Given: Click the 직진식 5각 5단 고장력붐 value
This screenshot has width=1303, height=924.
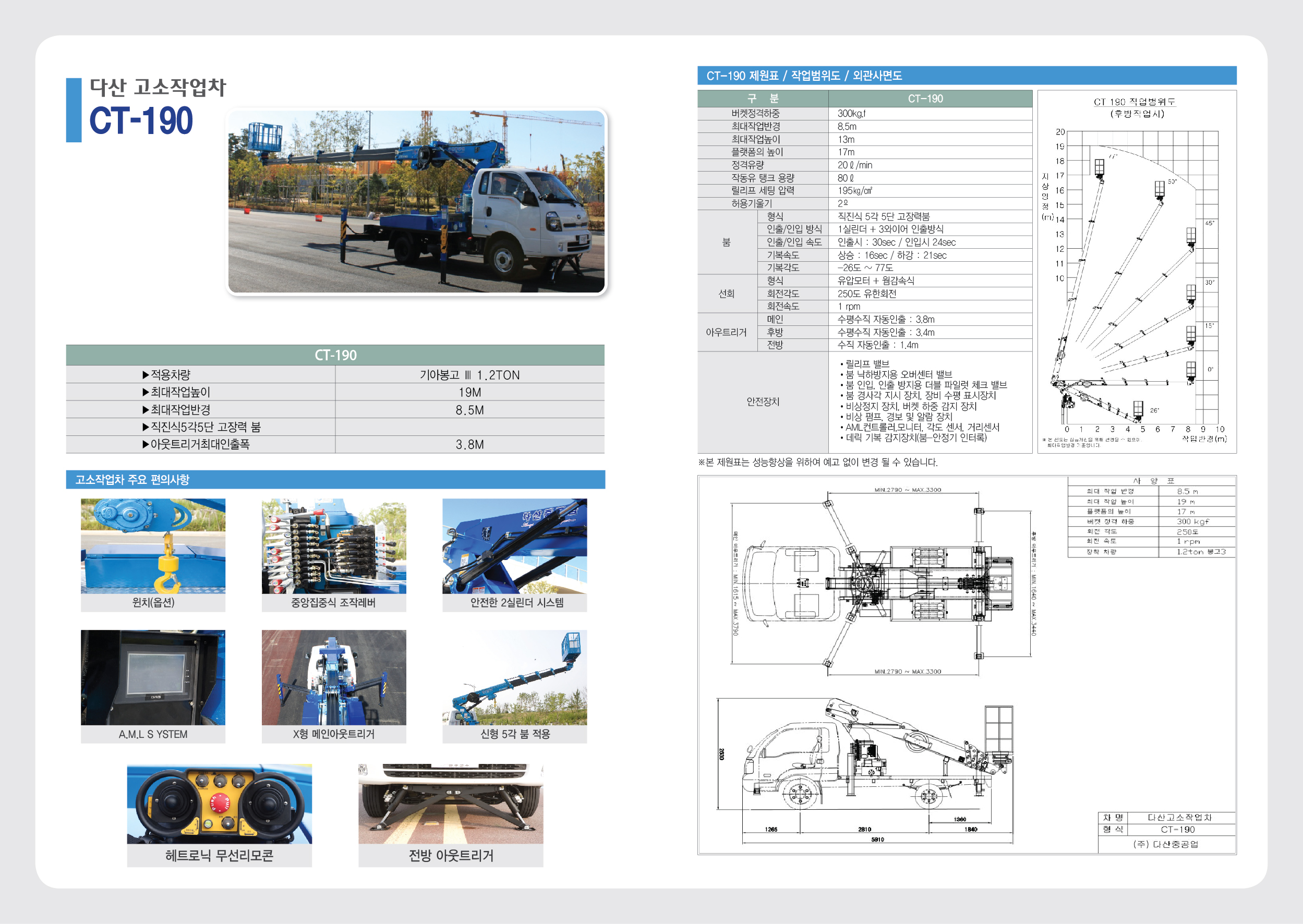Looking at the screenshot, I should pyautogui.click(x=883, y=216).
